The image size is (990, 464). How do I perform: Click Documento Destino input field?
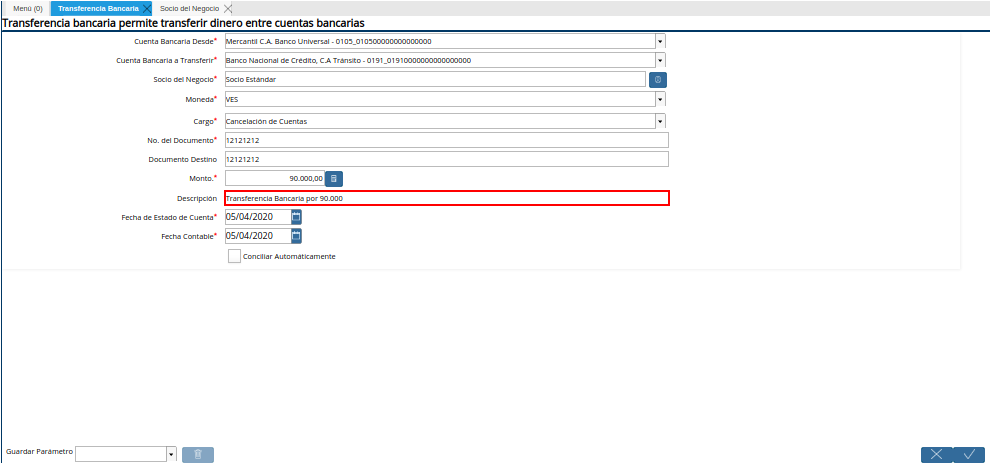click(446, 159)
